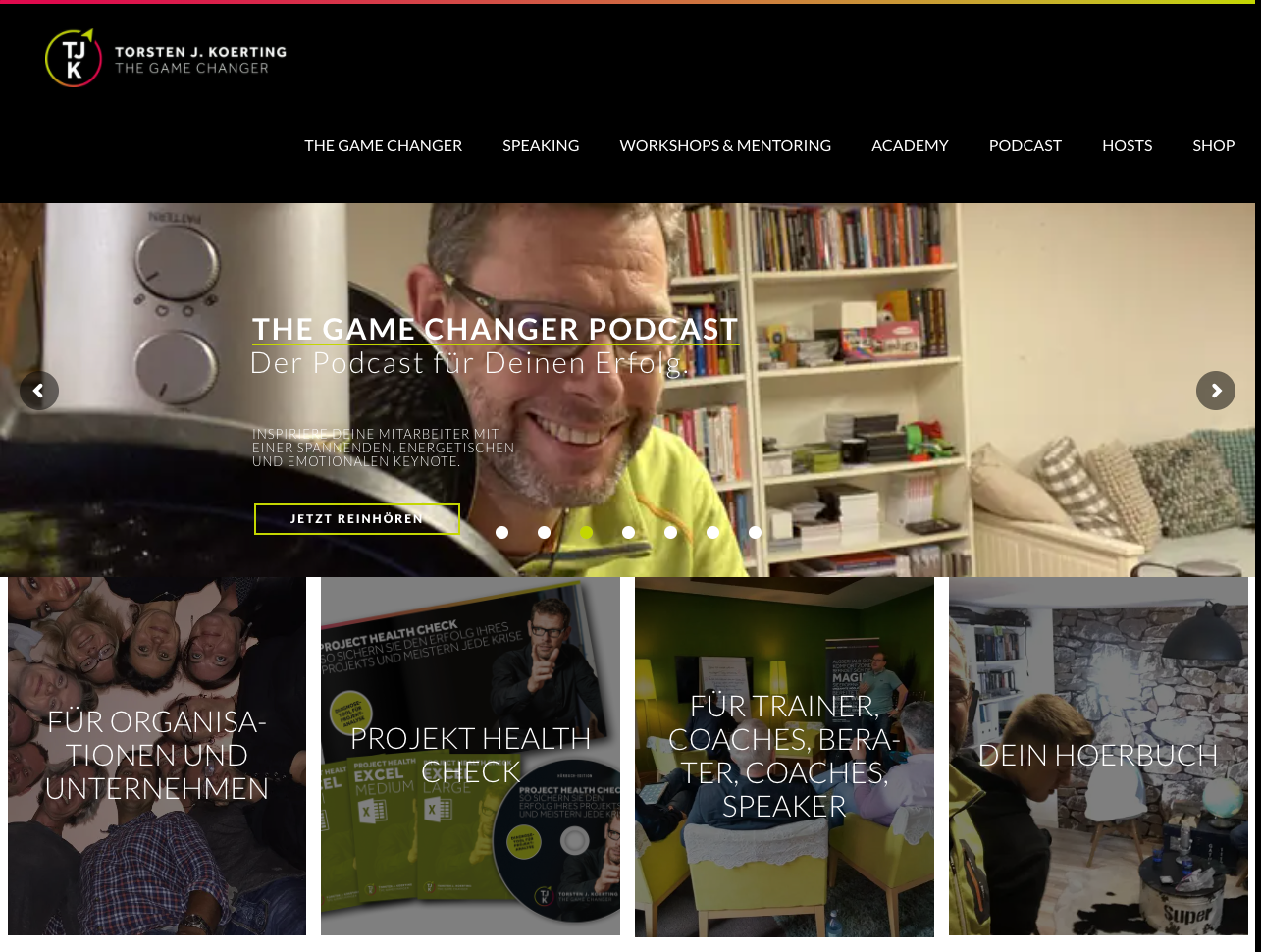This screenshot has height=952, width=1261.
Task: Open the Speaking menu item
Action: tap(541, 145)
